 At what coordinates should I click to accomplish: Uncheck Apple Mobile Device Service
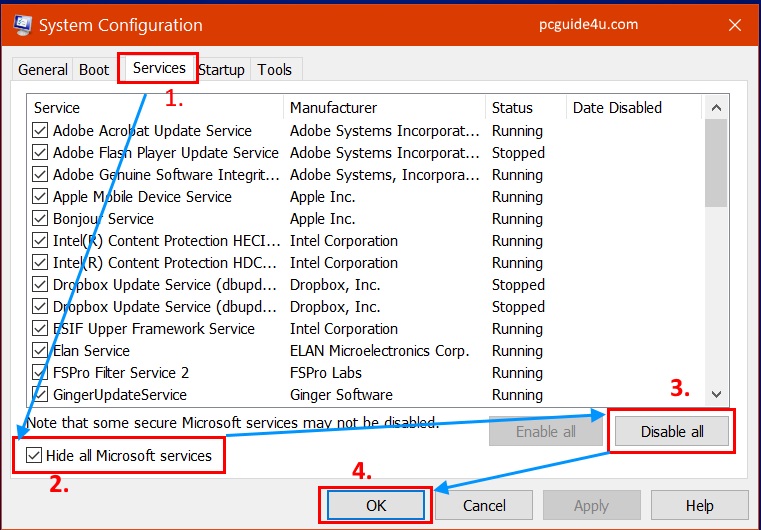40,197
